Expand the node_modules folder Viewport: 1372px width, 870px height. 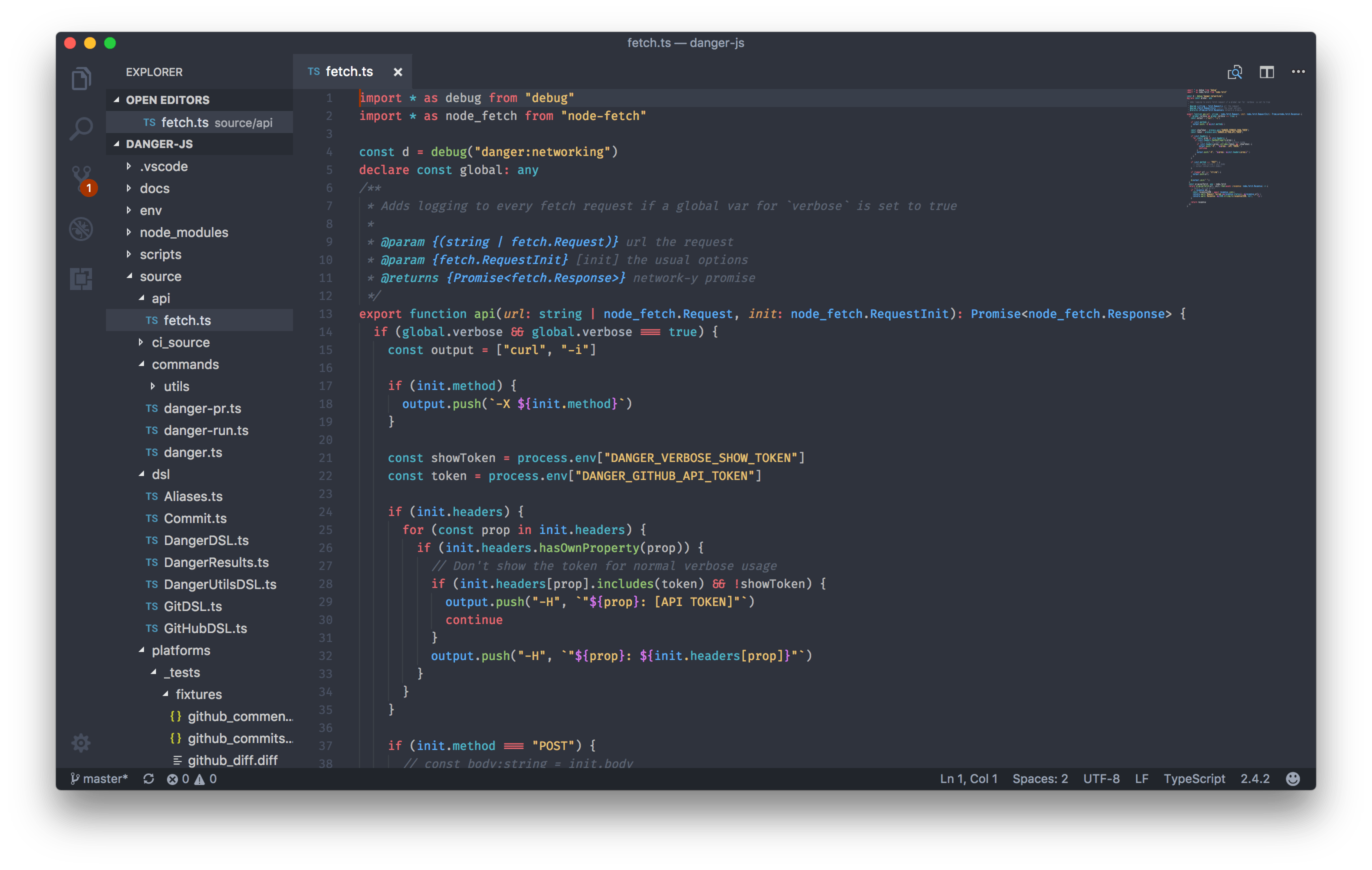(183, 232)
